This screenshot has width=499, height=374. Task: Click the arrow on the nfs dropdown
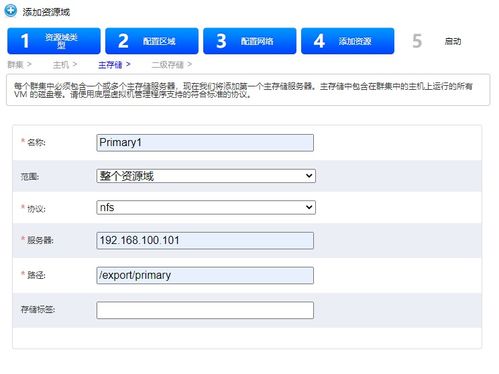click(309, 207)
